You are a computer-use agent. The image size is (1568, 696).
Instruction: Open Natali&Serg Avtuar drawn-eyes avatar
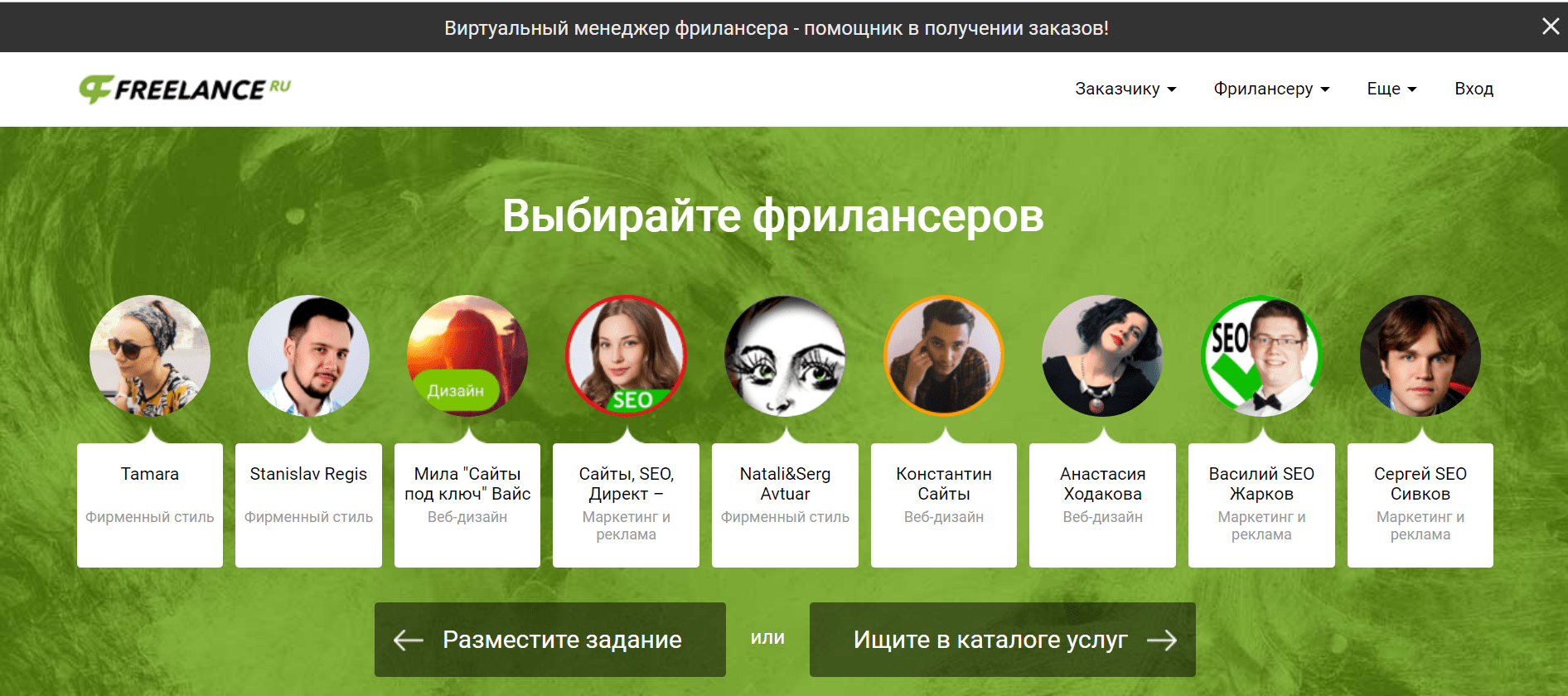785,355
